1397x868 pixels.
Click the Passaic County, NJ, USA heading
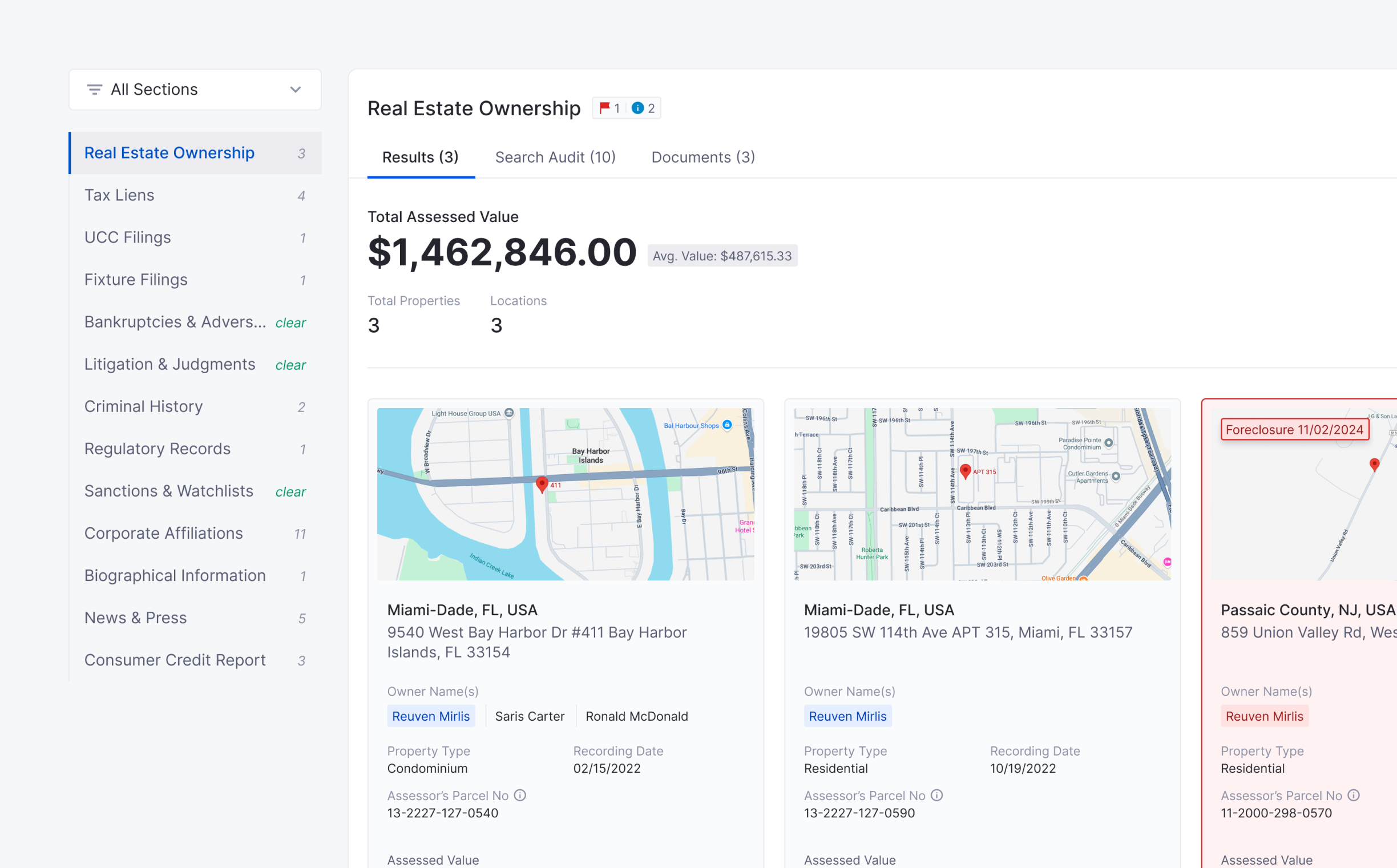click(1308, 610)
